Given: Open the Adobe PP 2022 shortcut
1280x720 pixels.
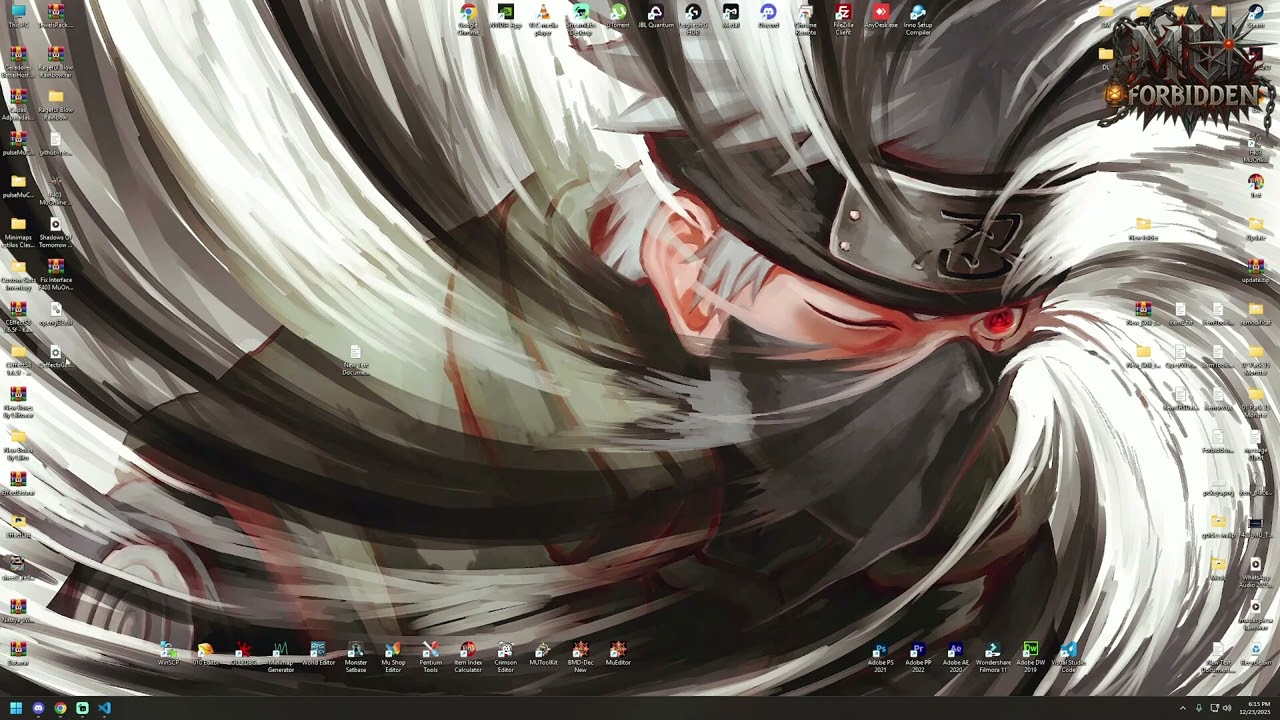Looking at the screenshot, I should click(918, 657).
